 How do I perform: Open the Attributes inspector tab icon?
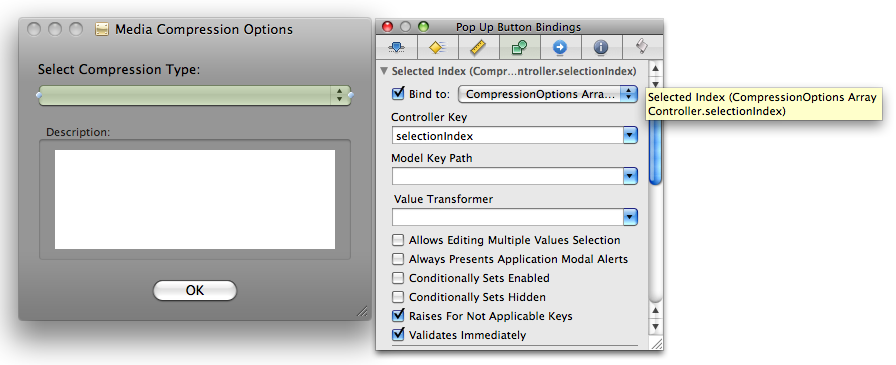pos(397,47)
